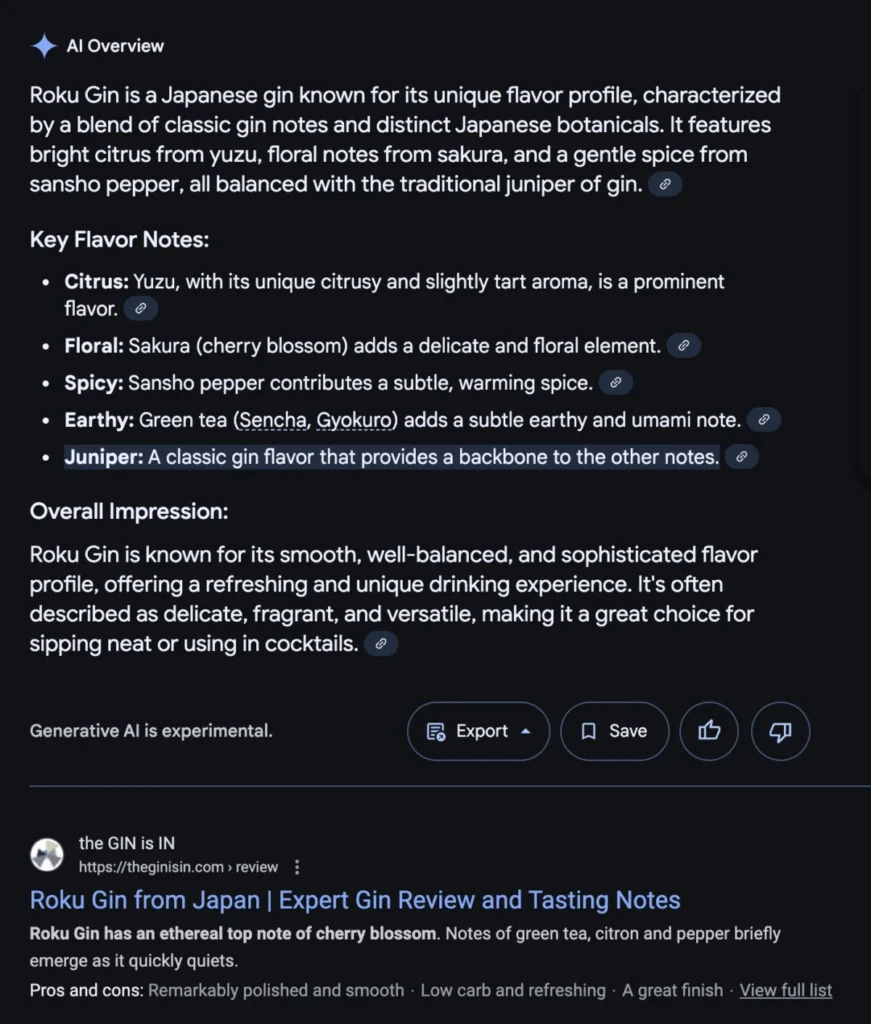
Task: Save the AI overview with bookmark button
Action: pyautogui.click(x=614, y=731)
